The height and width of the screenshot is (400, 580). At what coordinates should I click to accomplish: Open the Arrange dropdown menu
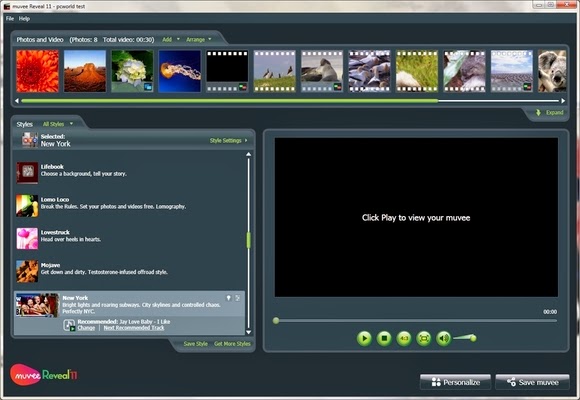click(x=199, y=40)
